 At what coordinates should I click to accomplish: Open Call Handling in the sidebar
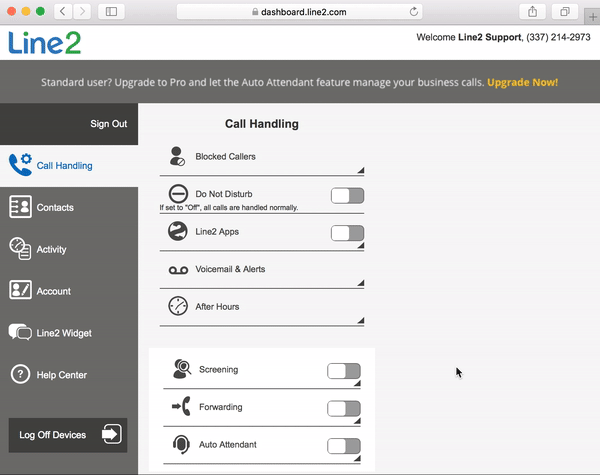(69, 166)
